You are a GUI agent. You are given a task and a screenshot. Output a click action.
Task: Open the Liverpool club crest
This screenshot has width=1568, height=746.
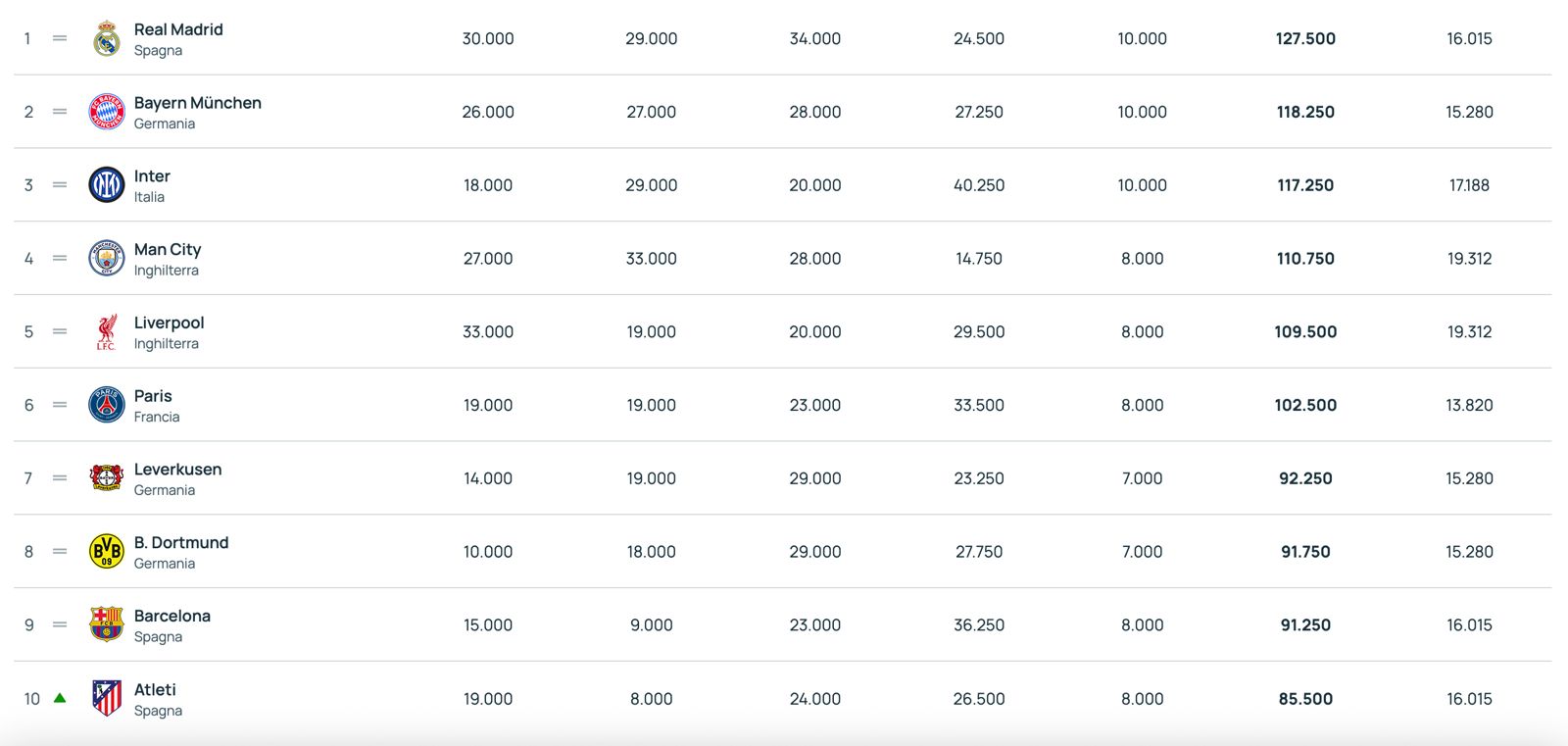point(107,332)
